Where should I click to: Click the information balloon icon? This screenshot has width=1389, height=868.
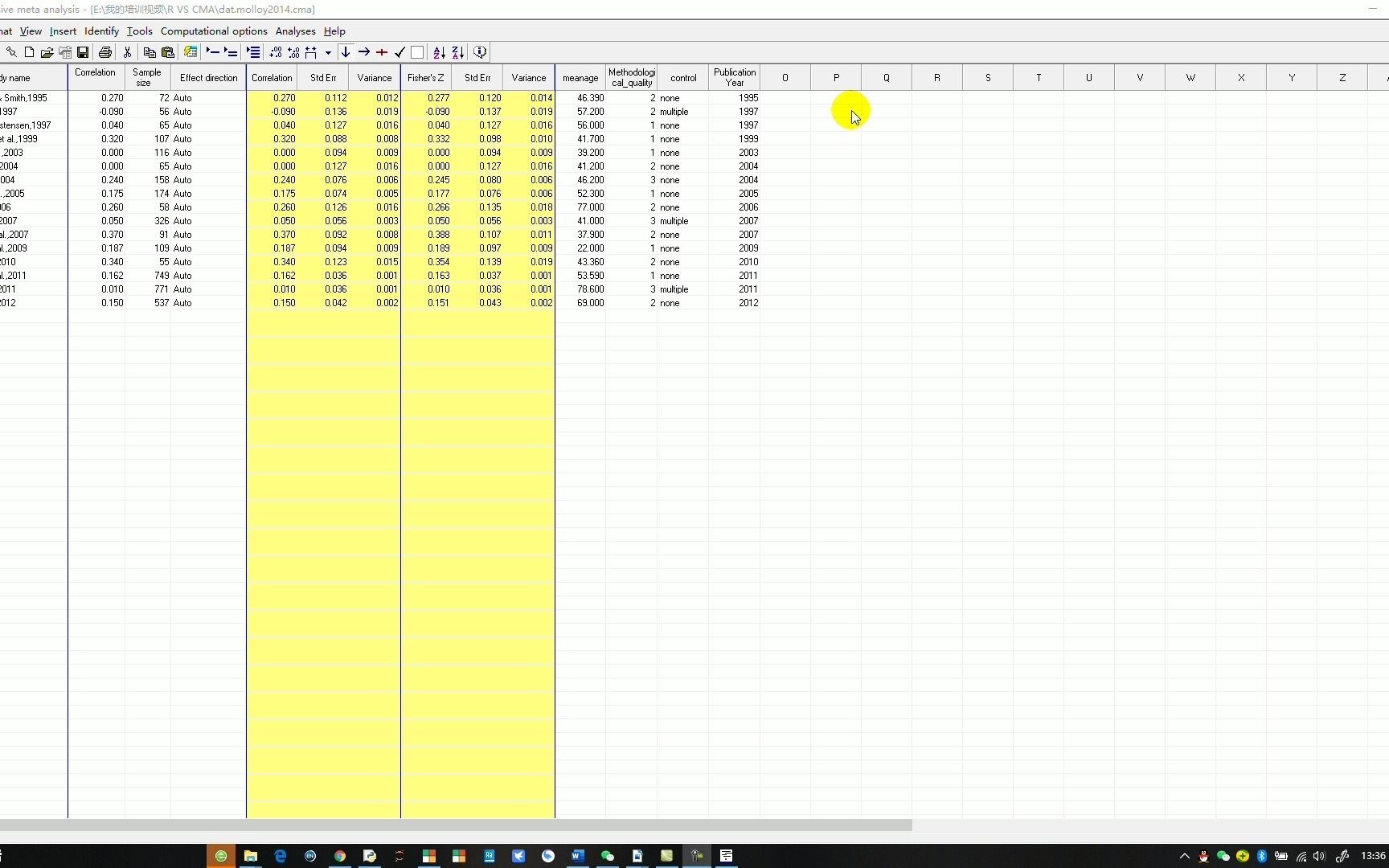(x=480, y=52)
